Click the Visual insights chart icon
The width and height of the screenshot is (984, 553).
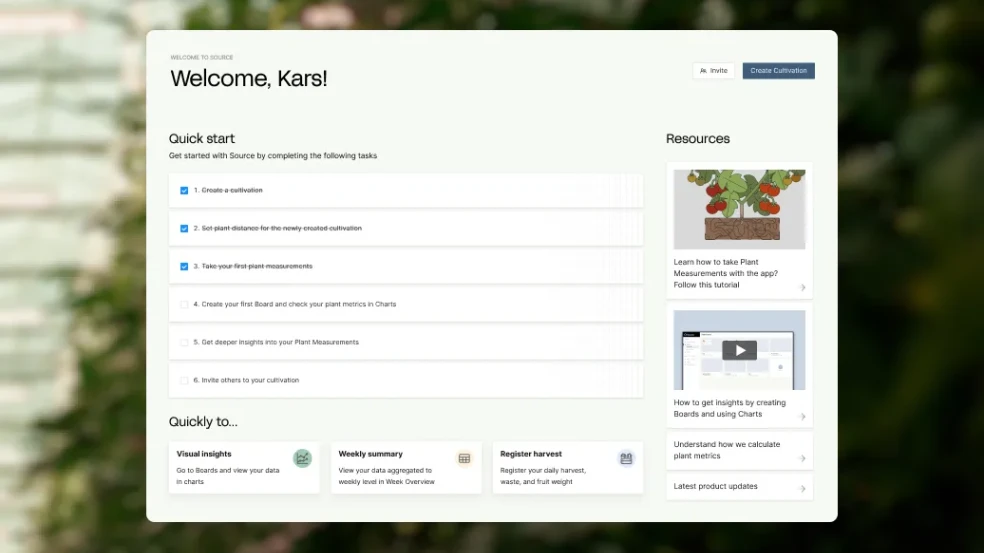tap(302, 458)
